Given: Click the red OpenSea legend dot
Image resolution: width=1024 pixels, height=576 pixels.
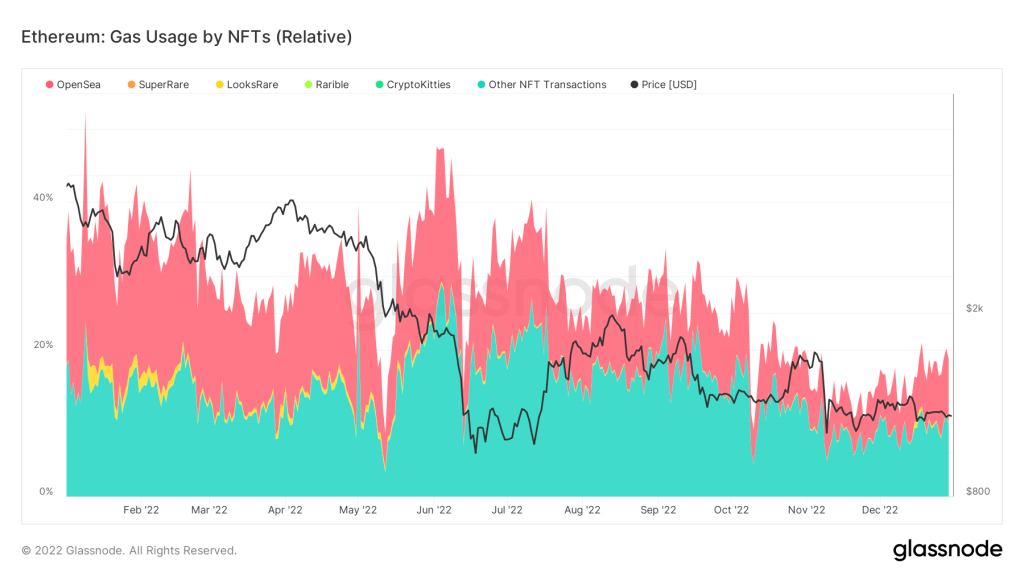Looking at the screenshot, I should coord(49,85).
